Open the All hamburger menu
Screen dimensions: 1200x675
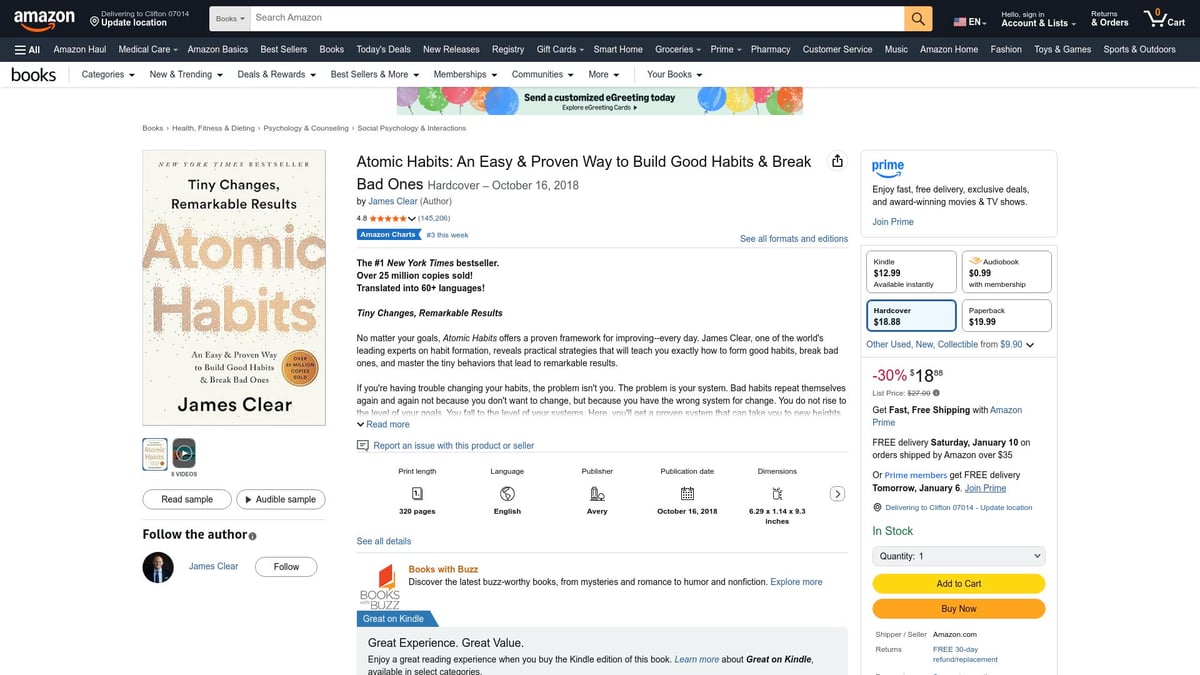[26, 48]
